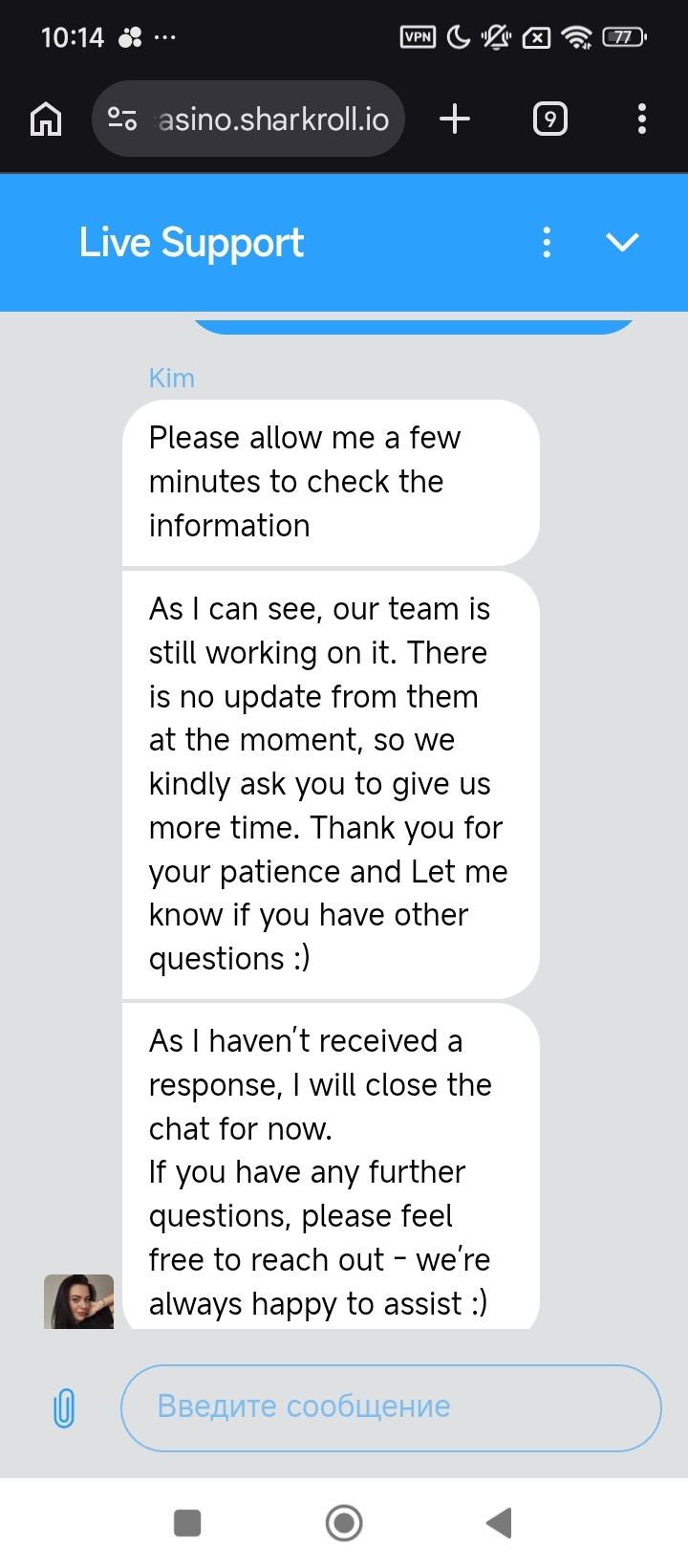The width and height of the screenshot is (688, 1568).
Task: Tap Kim's agent avatar photo
Action: tap(78, 1301)
